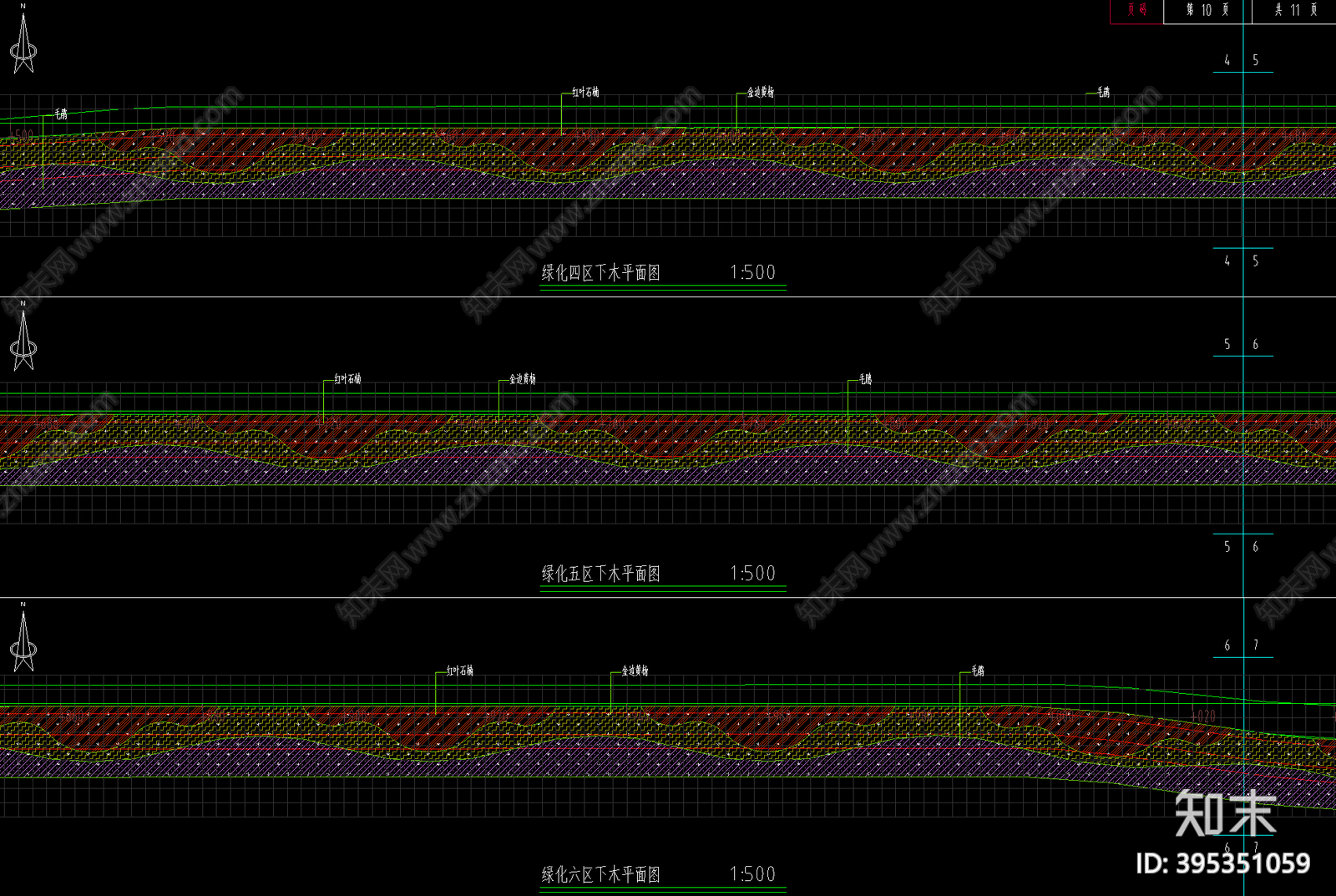The image size is (1336, 896).
Task: Click the title 绿化六区下木平面图
Action: click(601, 874)
